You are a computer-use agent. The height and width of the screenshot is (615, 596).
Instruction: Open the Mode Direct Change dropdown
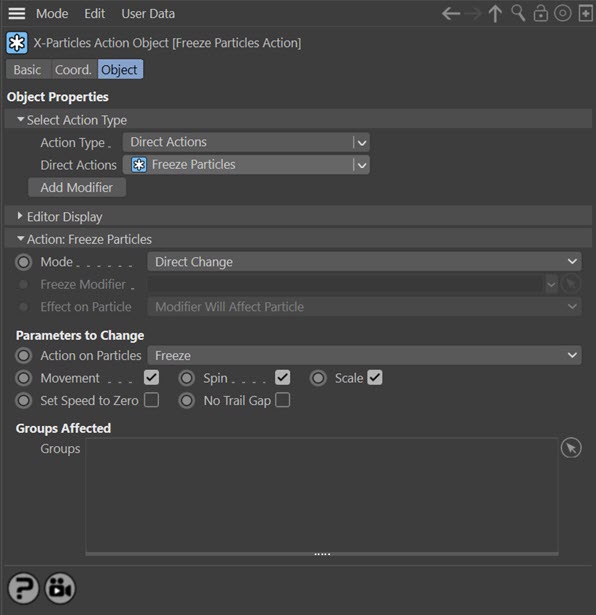[364, 262]
